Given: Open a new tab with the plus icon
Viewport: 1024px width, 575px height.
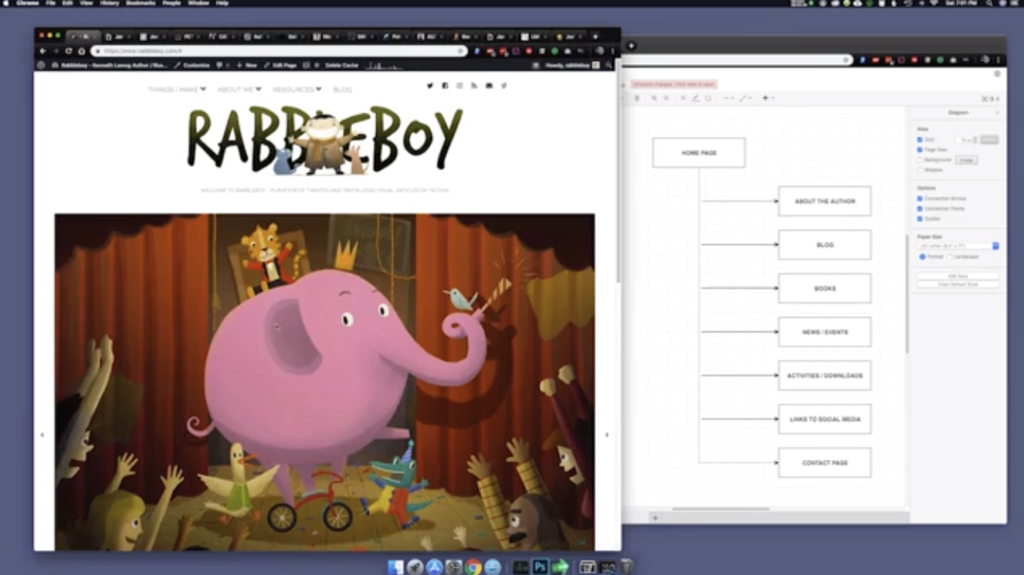Looking at the screenshot, I should [x=595, y=37].
